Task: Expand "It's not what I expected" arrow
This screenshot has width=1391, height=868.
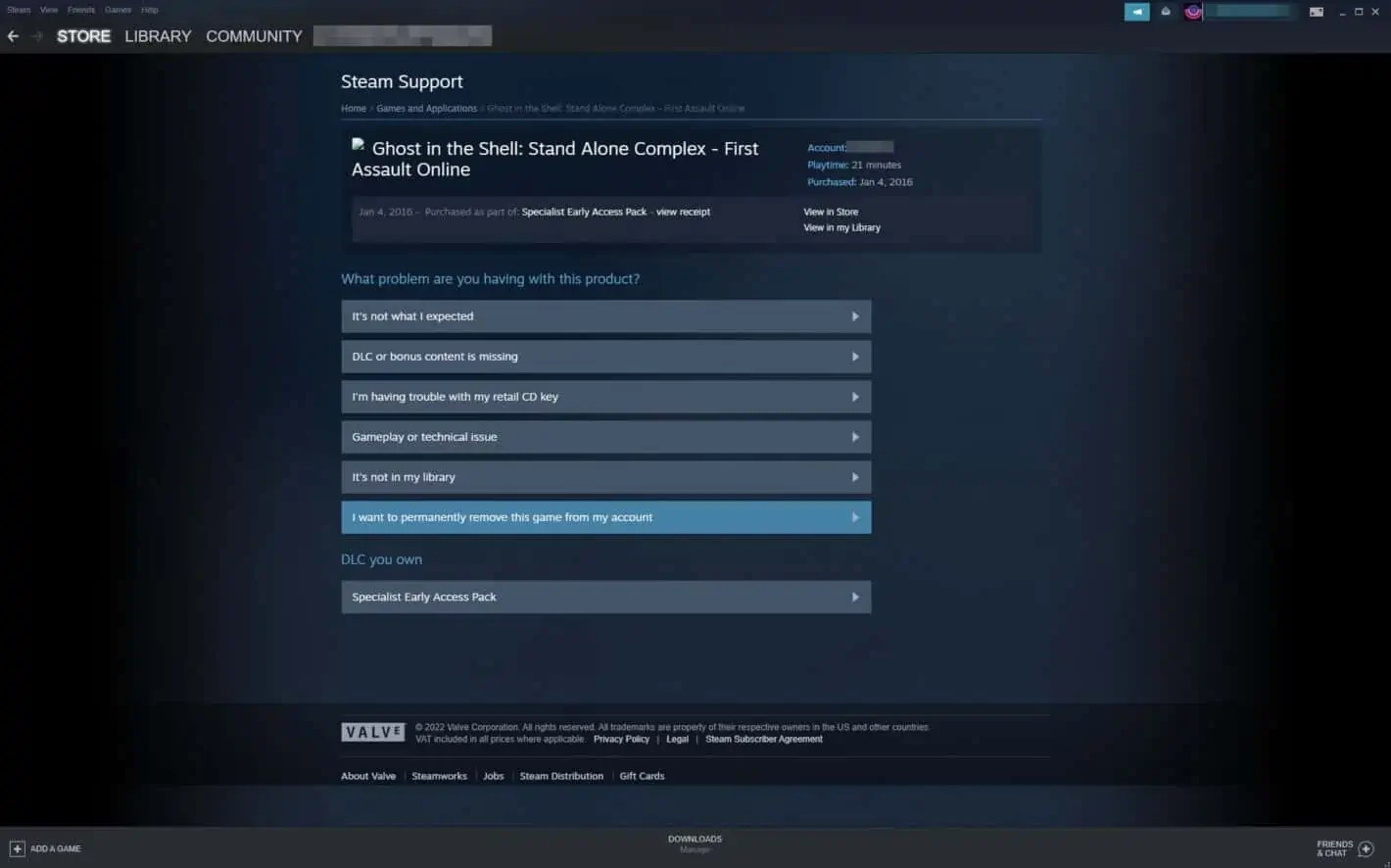Action: 855,316
